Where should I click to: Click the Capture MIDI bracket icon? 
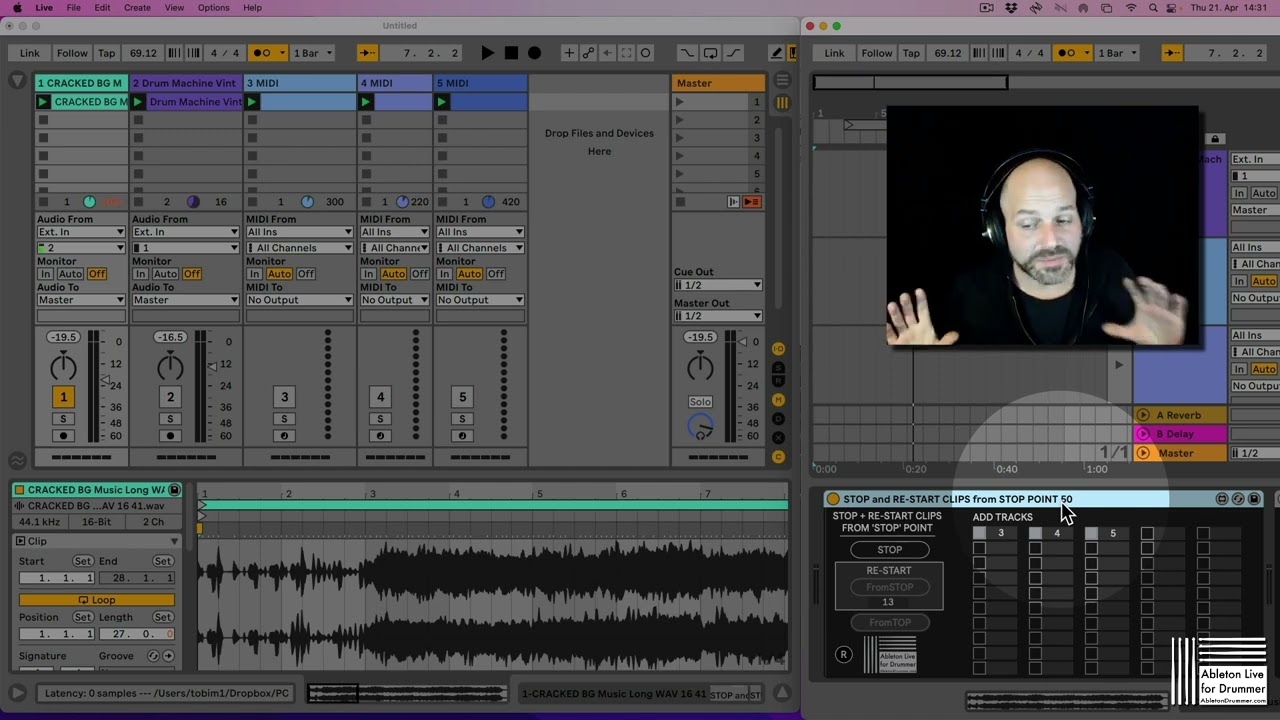tap(626, 53)
